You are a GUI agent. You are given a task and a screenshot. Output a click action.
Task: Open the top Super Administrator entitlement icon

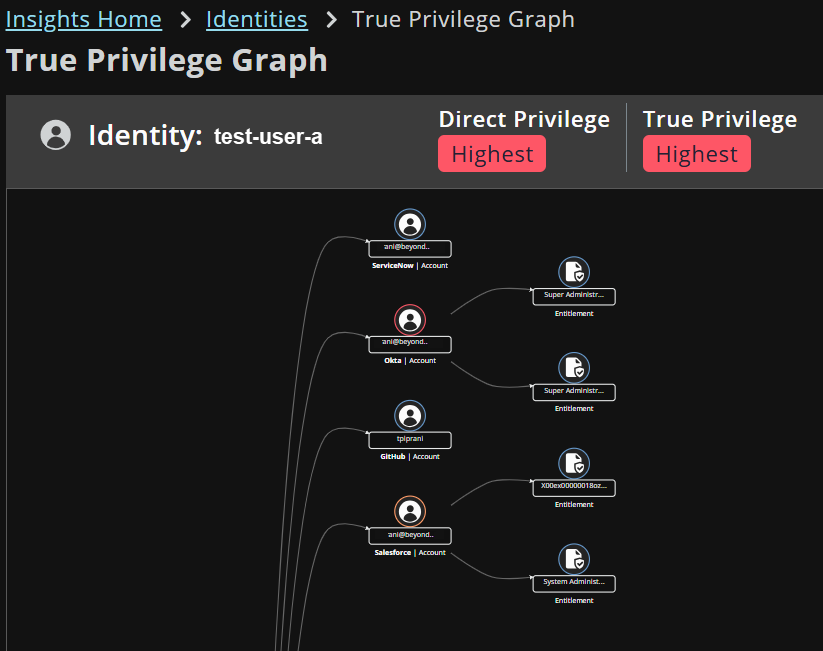tap(573, 271)
